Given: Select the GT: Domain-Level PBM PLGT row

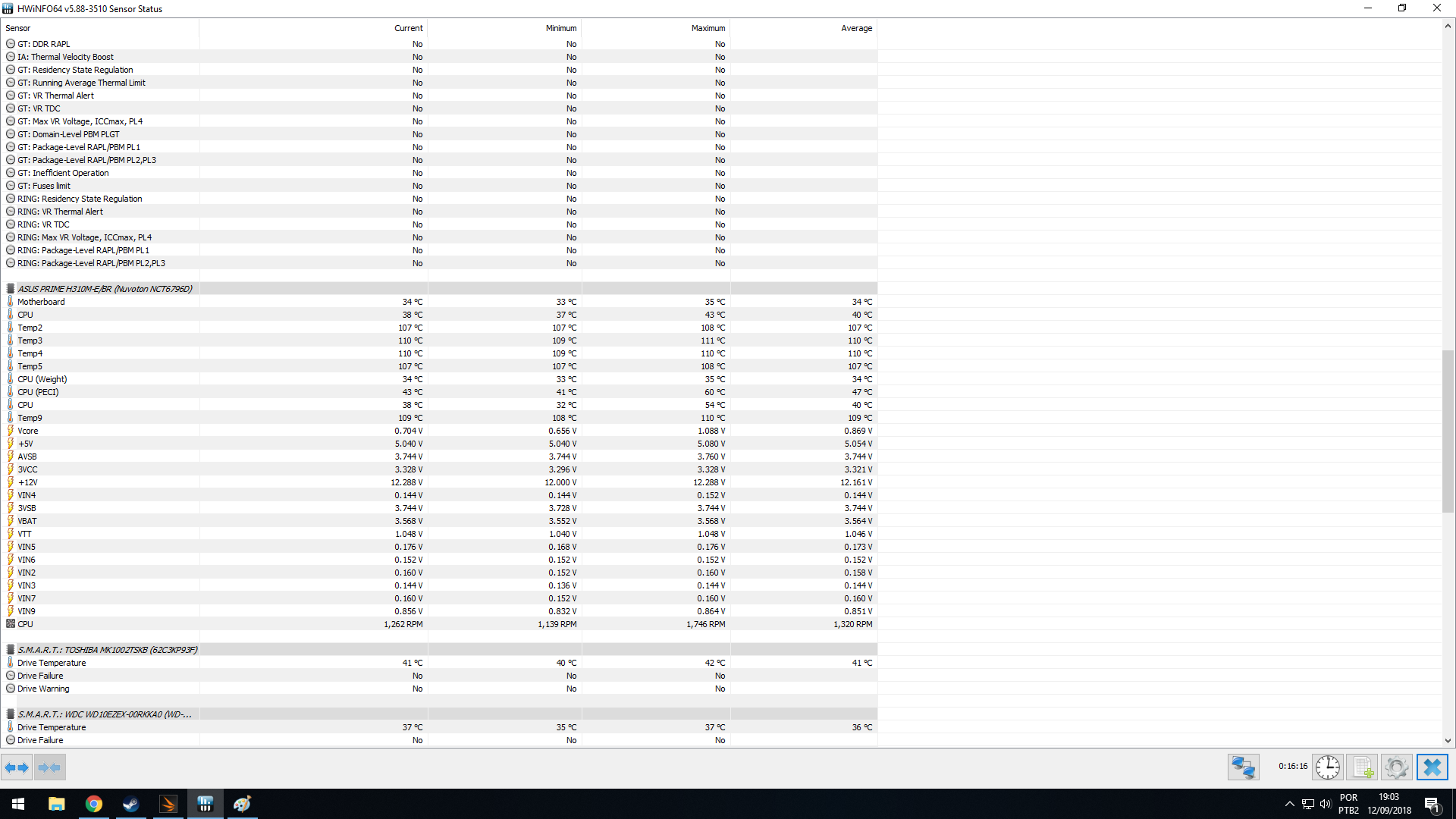Looking at the screenshot, I should coord(440,134).
